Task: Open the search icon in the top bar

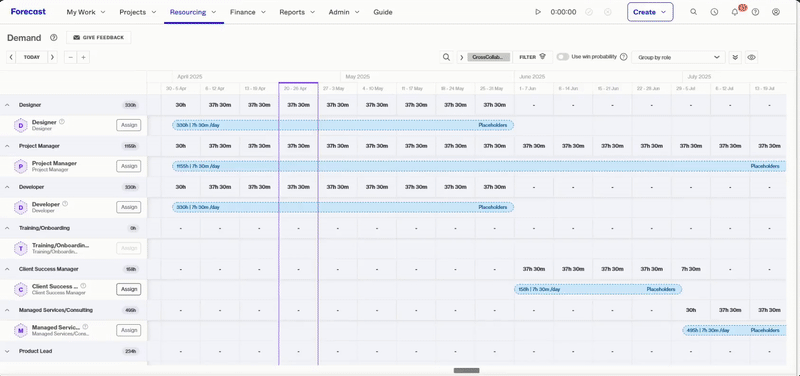Action: (x=693, y=12)
